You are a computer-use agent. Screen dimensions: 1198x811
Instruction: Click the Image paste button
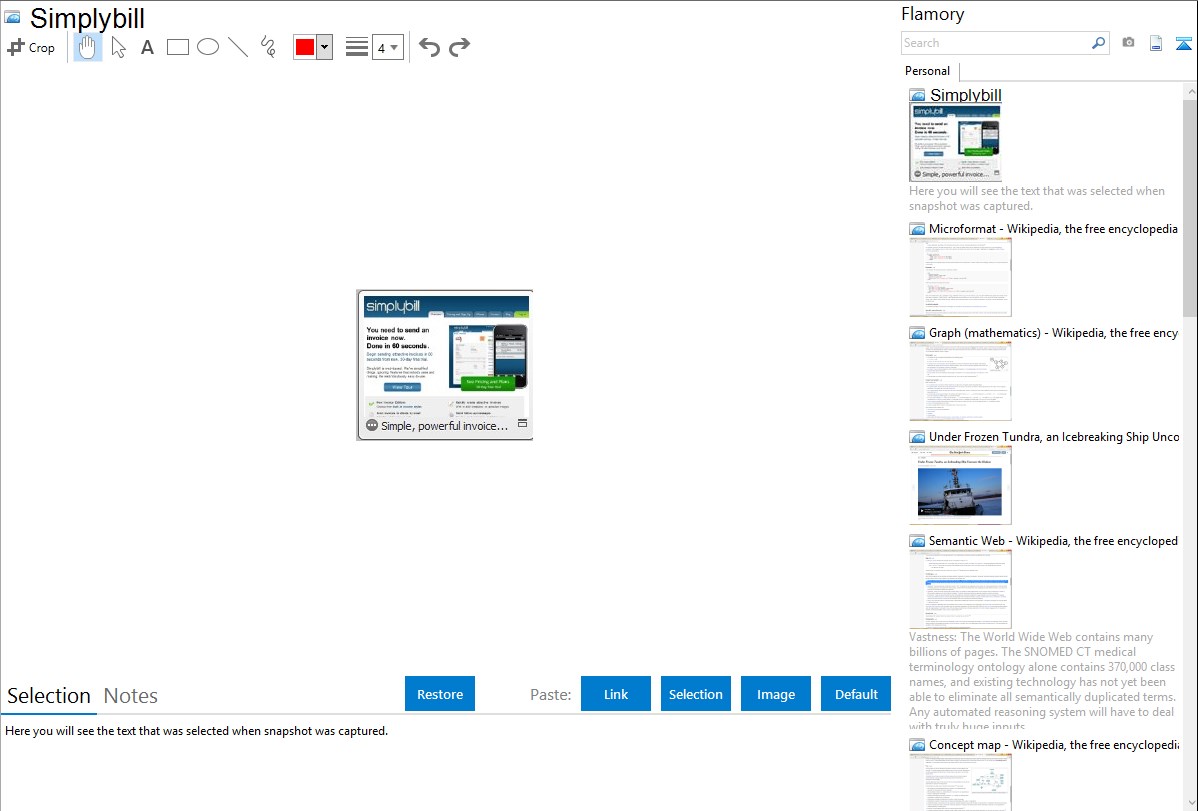tap(775, 694)
